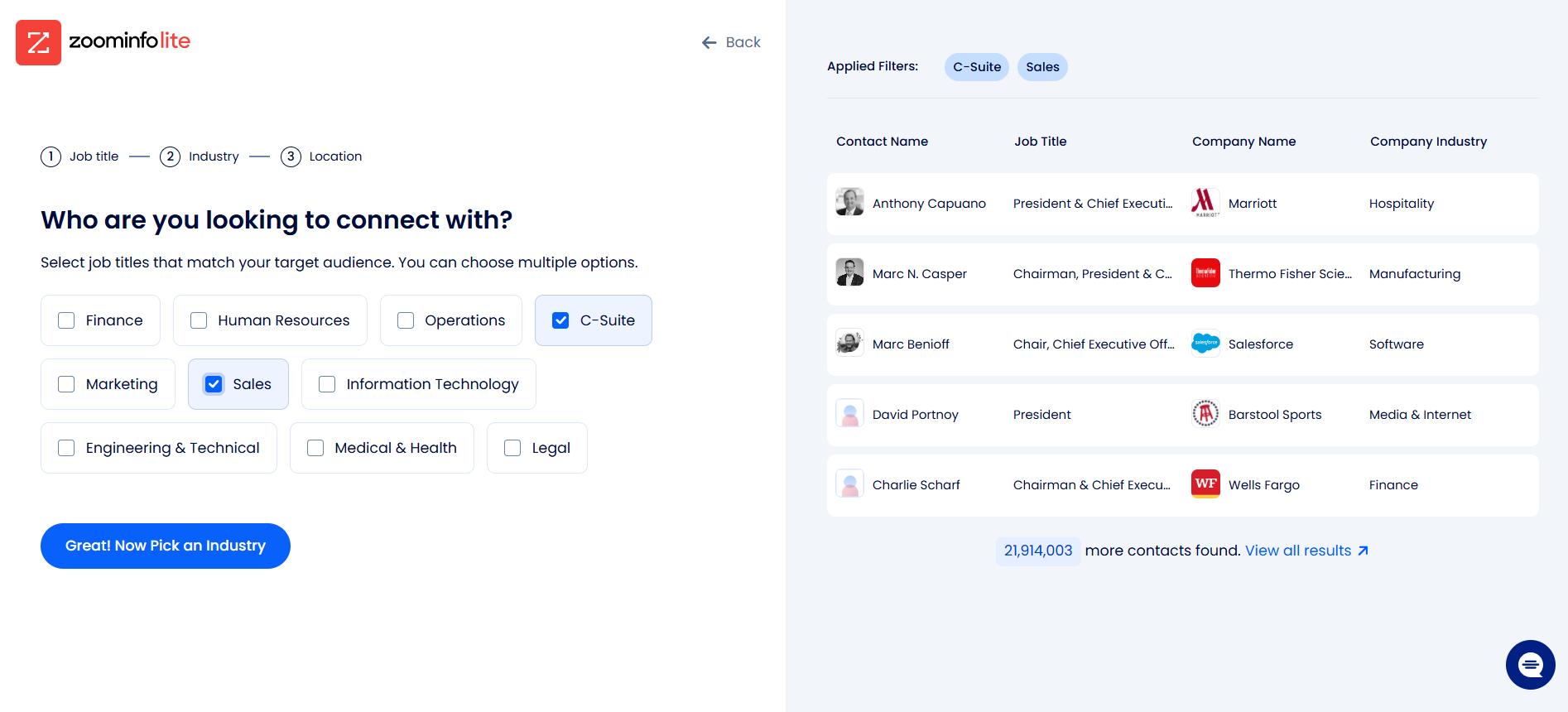Click David Portnoy's avatar placeholder
This screenshot has width=1568, height=712.
point(849,413)
